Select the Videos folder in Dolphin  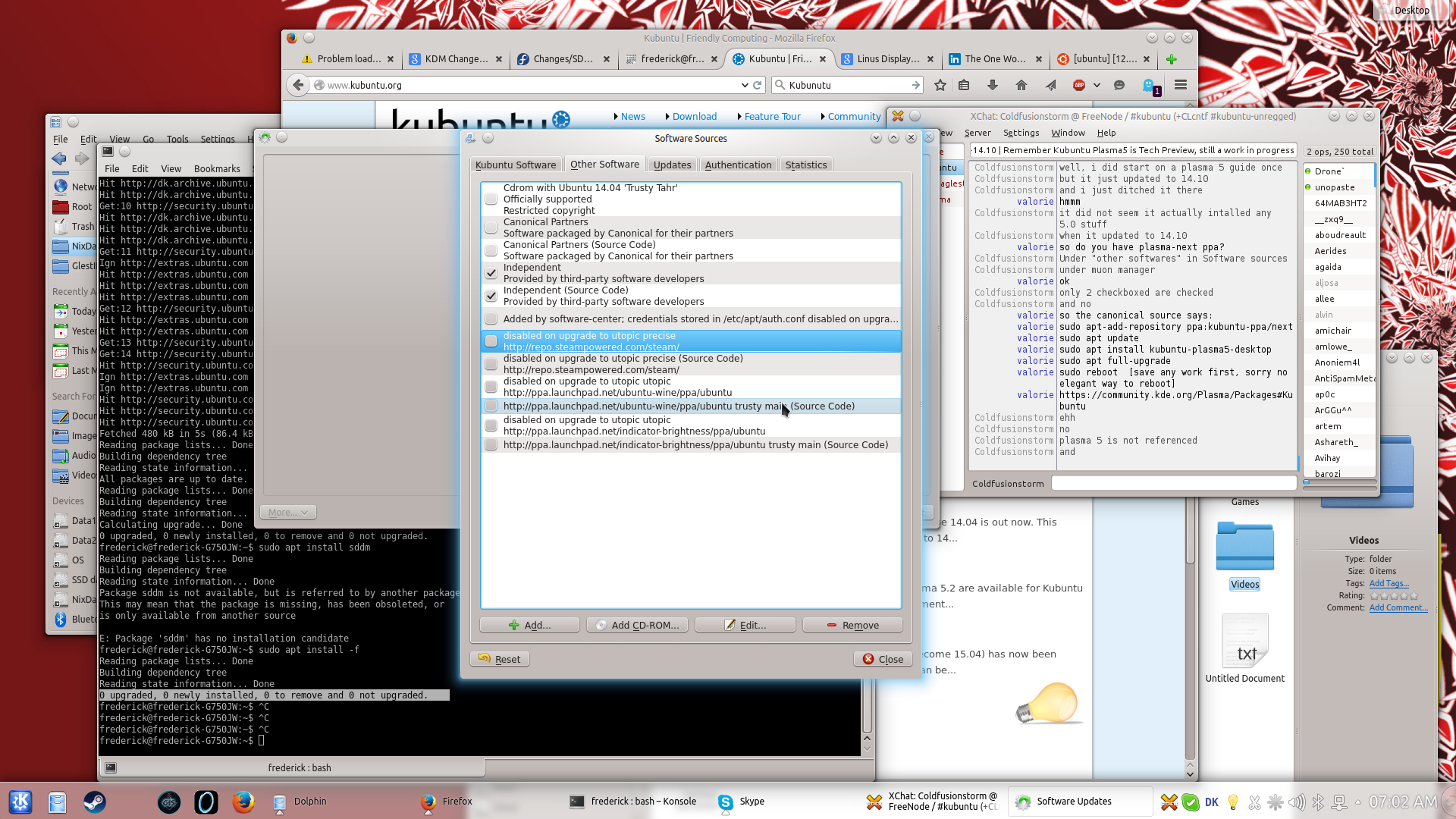[x=1244, y=555]
